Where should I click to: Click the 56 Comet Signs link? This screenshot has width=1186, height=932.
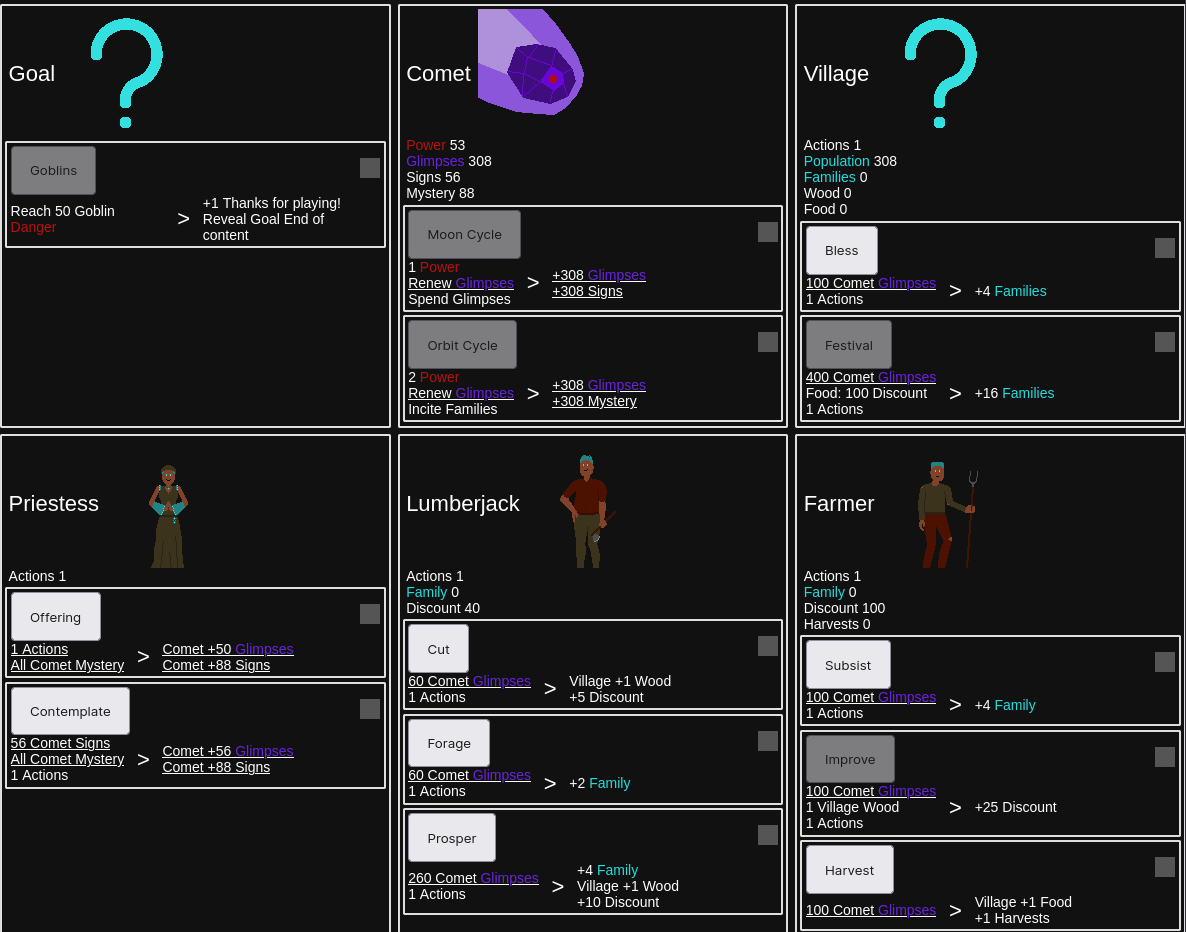(x=61, y=743)
